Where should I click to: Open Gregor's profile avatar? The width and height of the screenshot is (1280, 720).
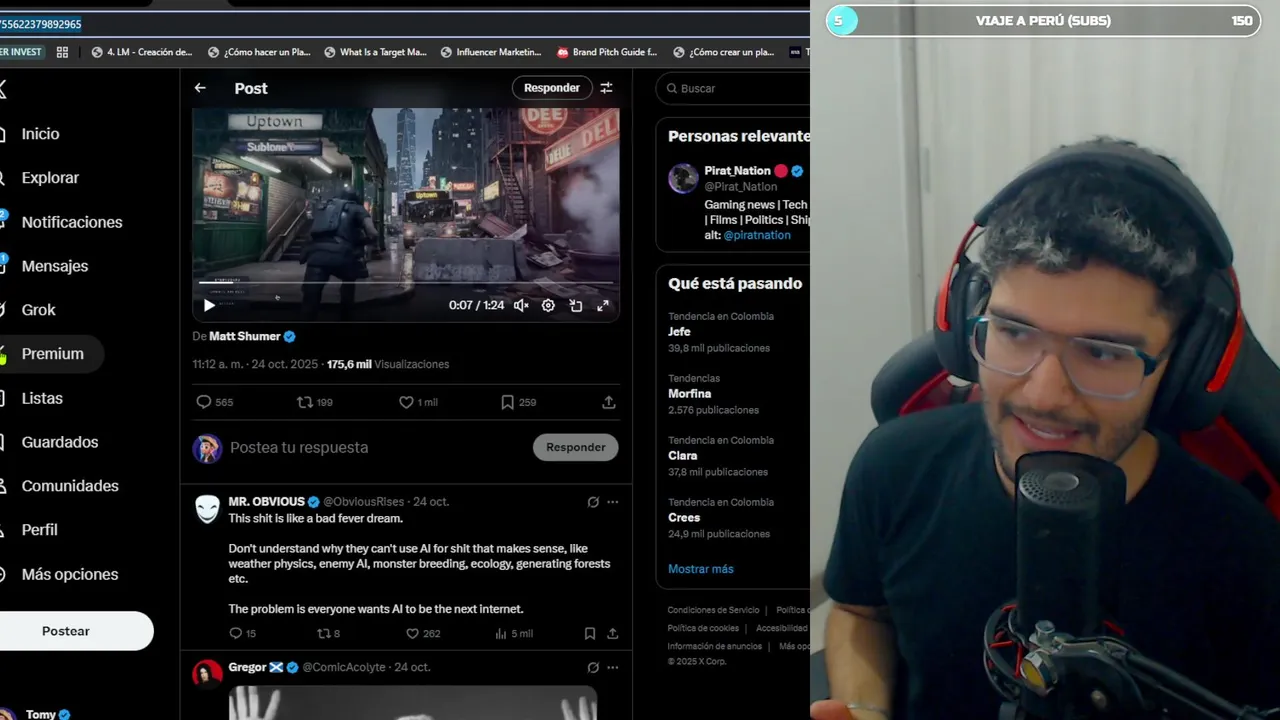coord(207,674)
